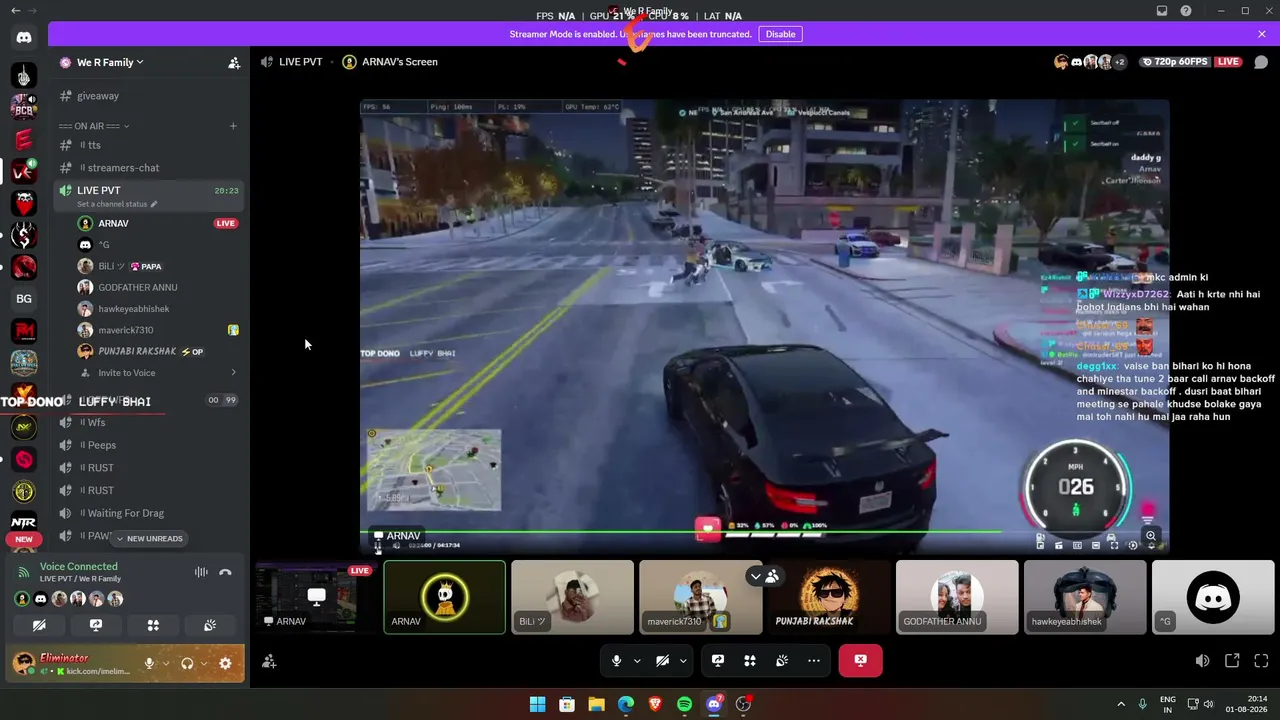Click Voice Connected status text
Screen dimensions: 1280x720
(79, 567)
